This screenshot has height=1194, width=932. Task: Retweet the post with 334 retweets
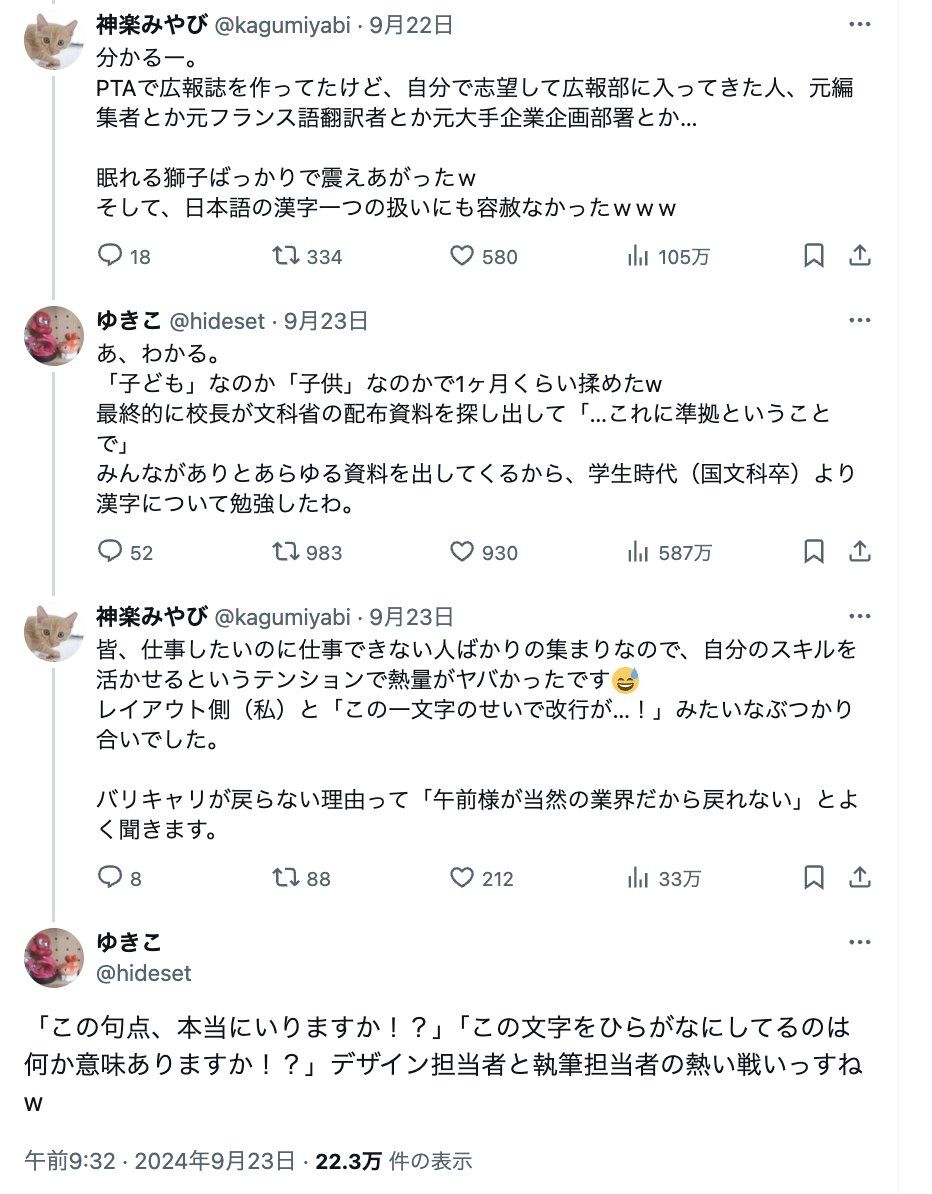click(x=307, y=256)
